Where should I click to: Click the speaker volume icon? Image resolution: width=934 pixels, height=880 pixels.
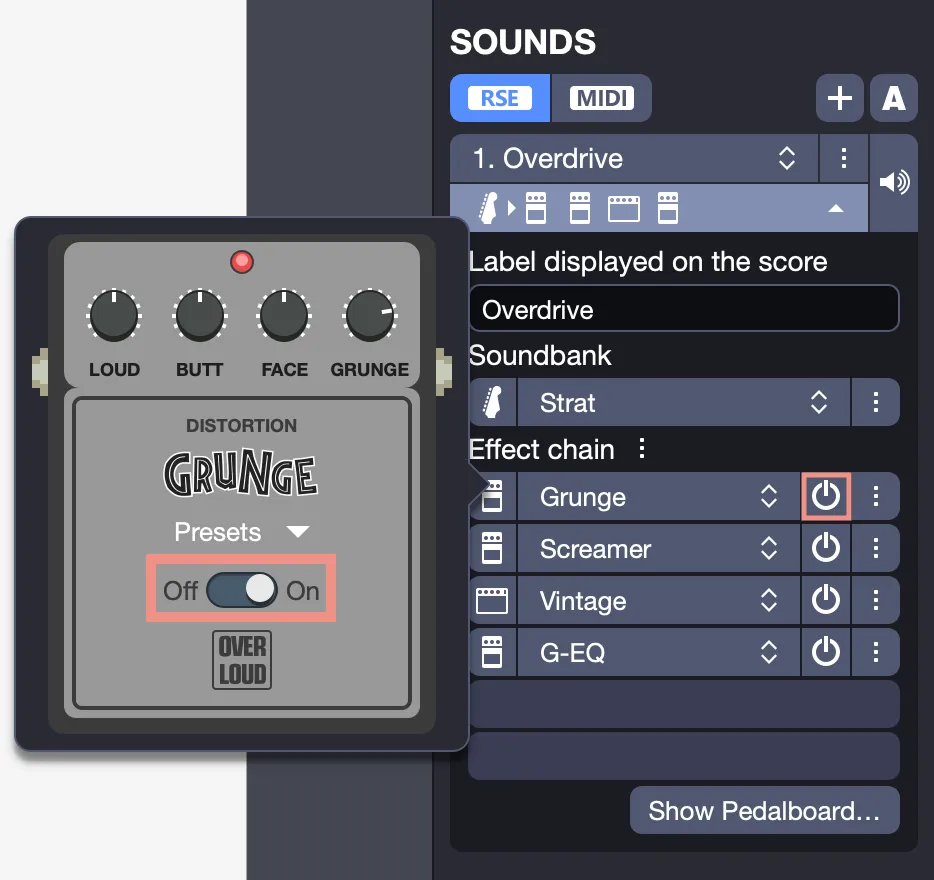894,182
